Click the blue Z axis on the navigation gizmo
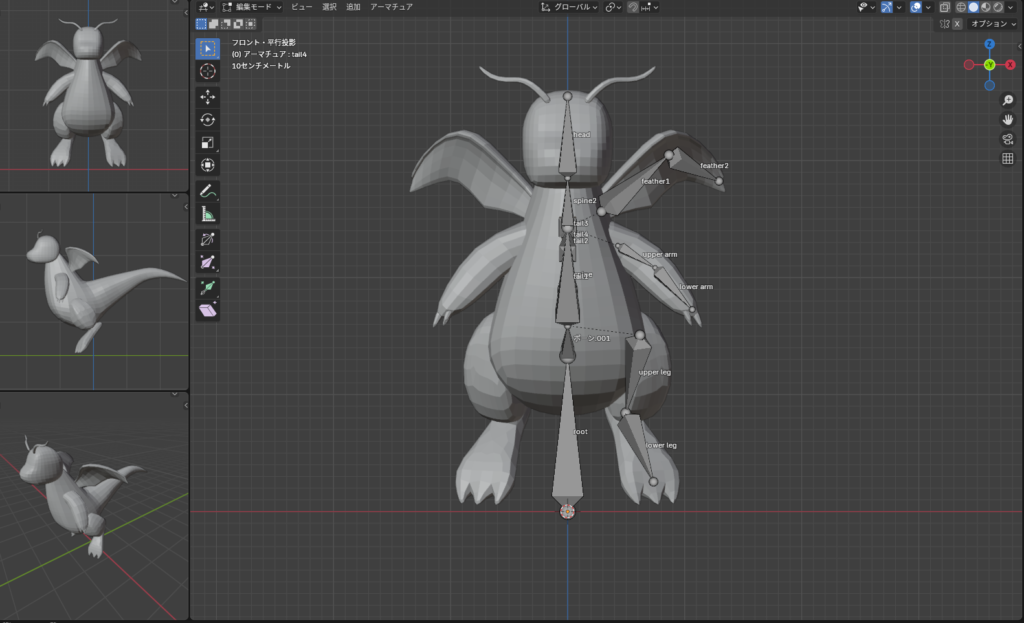The height and width of the screenshot is (623, 1024). [x=989, y=45]
